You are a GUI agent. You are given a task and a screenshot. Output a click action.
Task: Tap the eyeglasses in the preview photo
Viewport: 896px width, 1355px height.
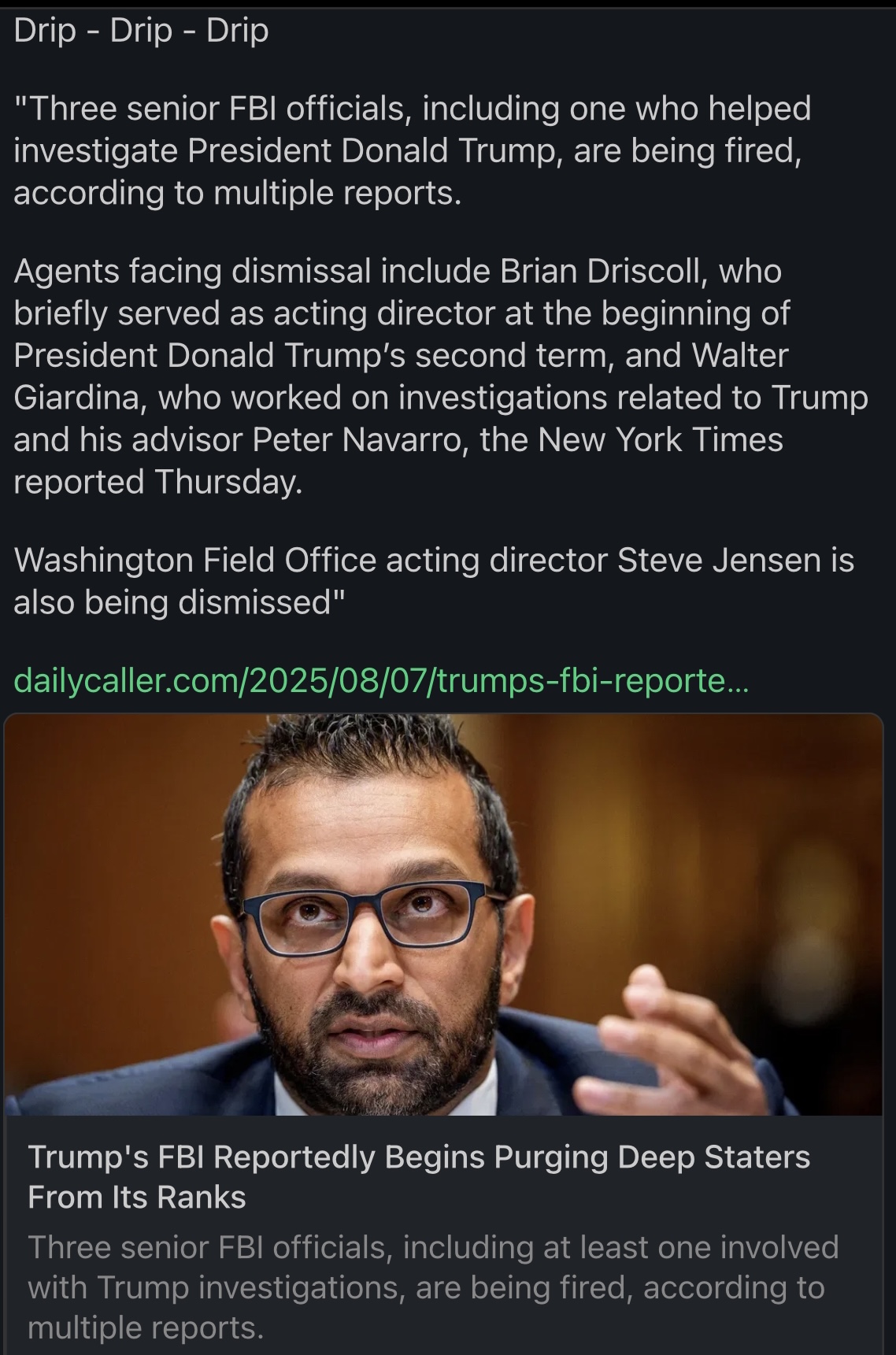coord(374,916)
